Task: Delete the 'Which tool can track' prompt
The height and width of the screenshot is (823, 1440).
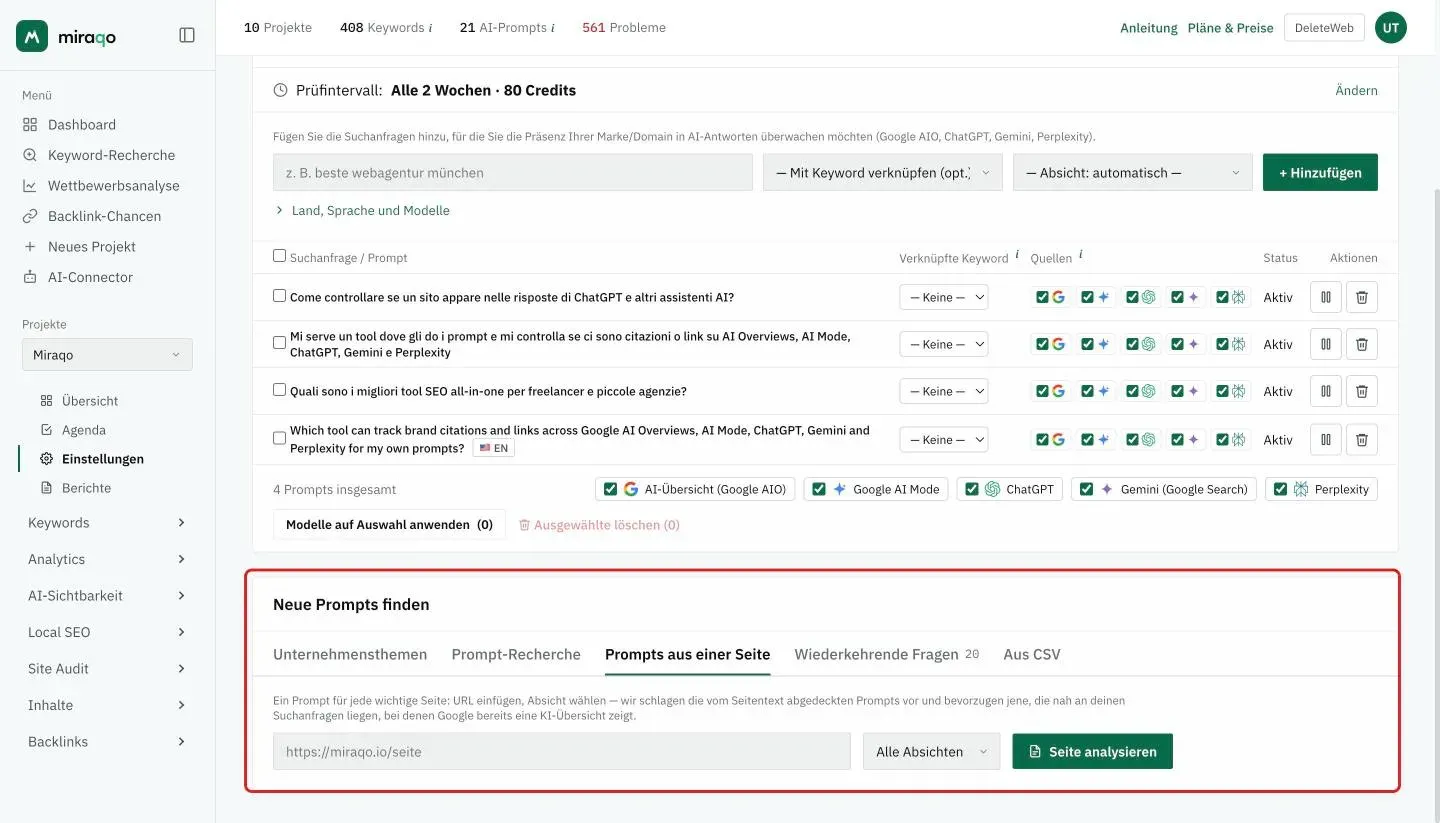Action: (1361, 439)
